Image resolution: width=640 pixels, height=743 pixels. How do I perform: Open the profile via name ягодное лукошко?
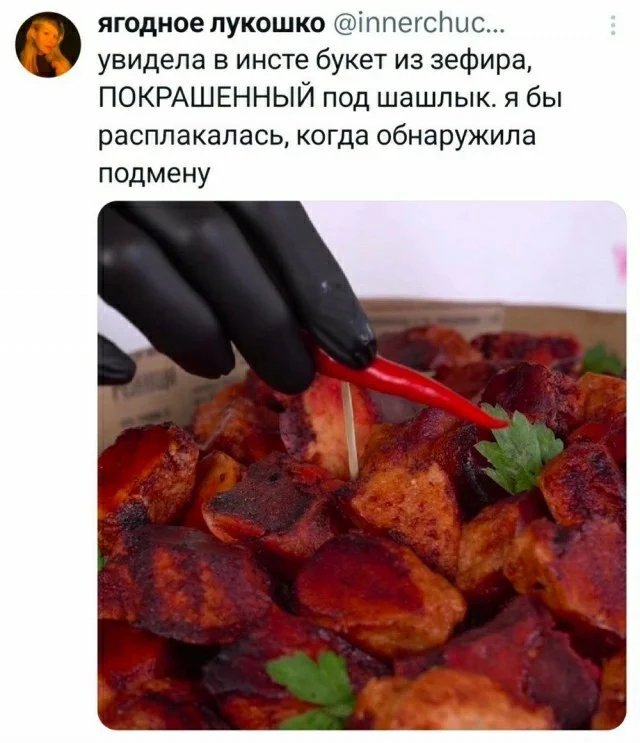pos(211,24)
